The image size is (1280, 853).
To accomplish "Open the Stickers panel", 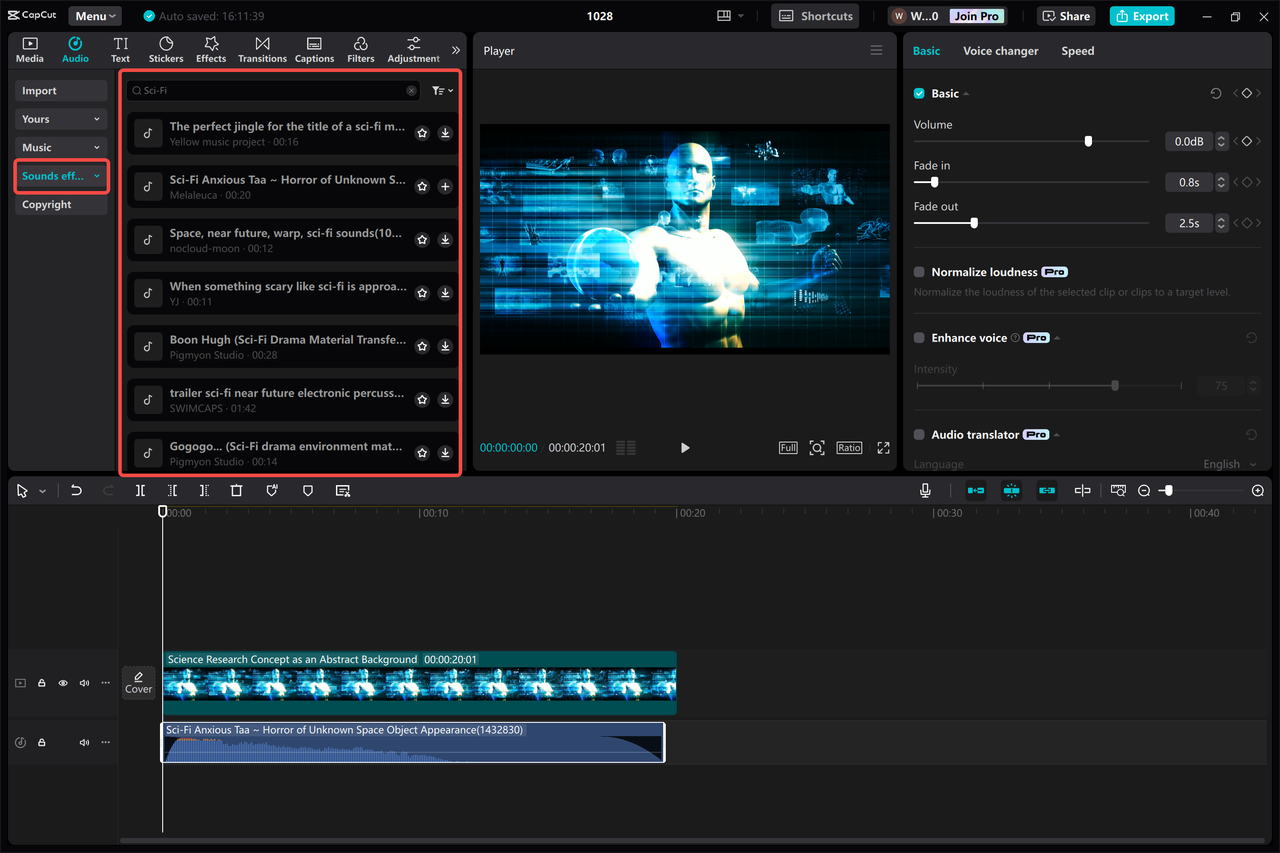I will point(165,48).
